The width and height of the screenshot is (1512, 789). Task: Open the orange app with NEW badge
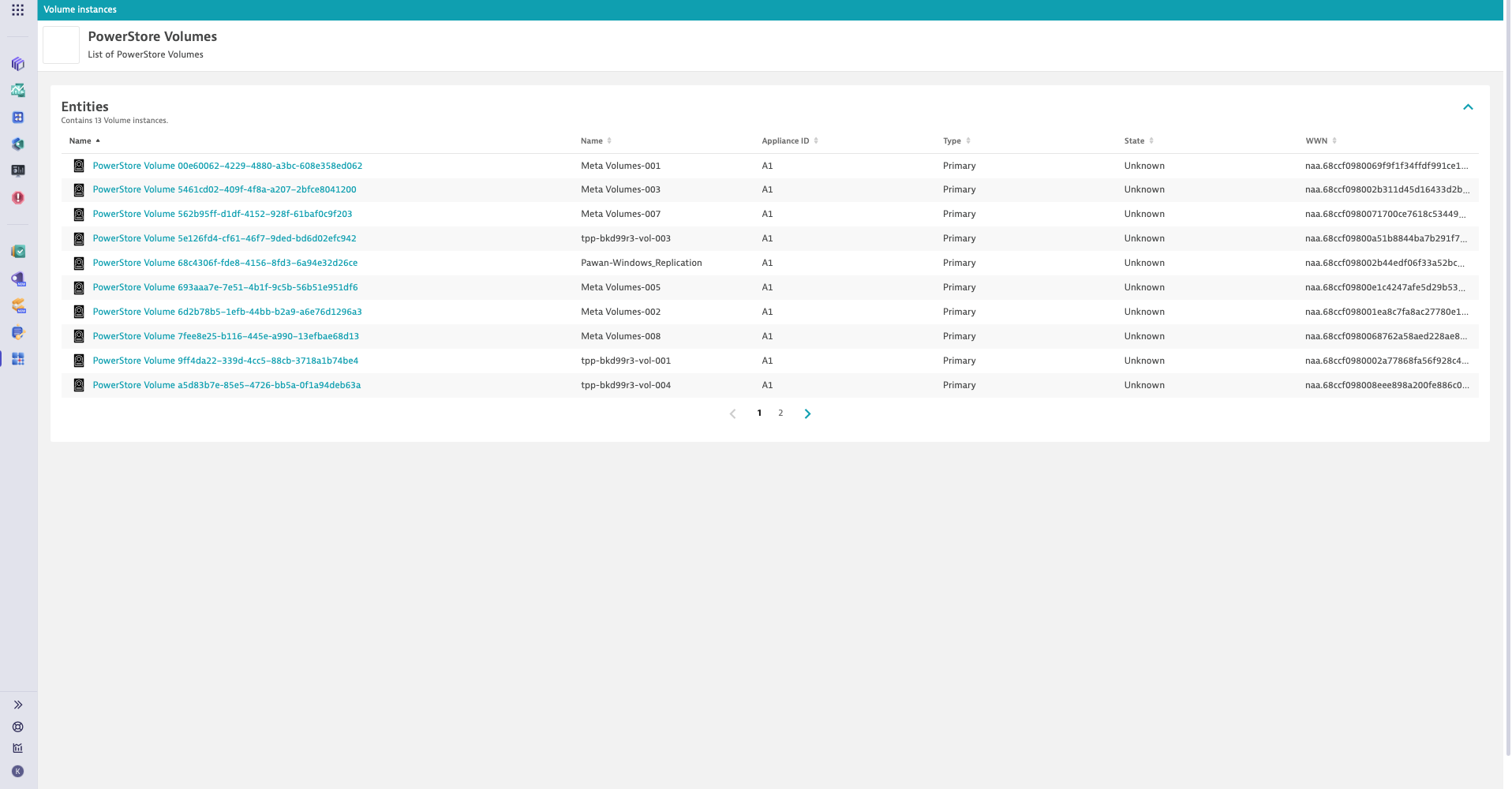17,306
